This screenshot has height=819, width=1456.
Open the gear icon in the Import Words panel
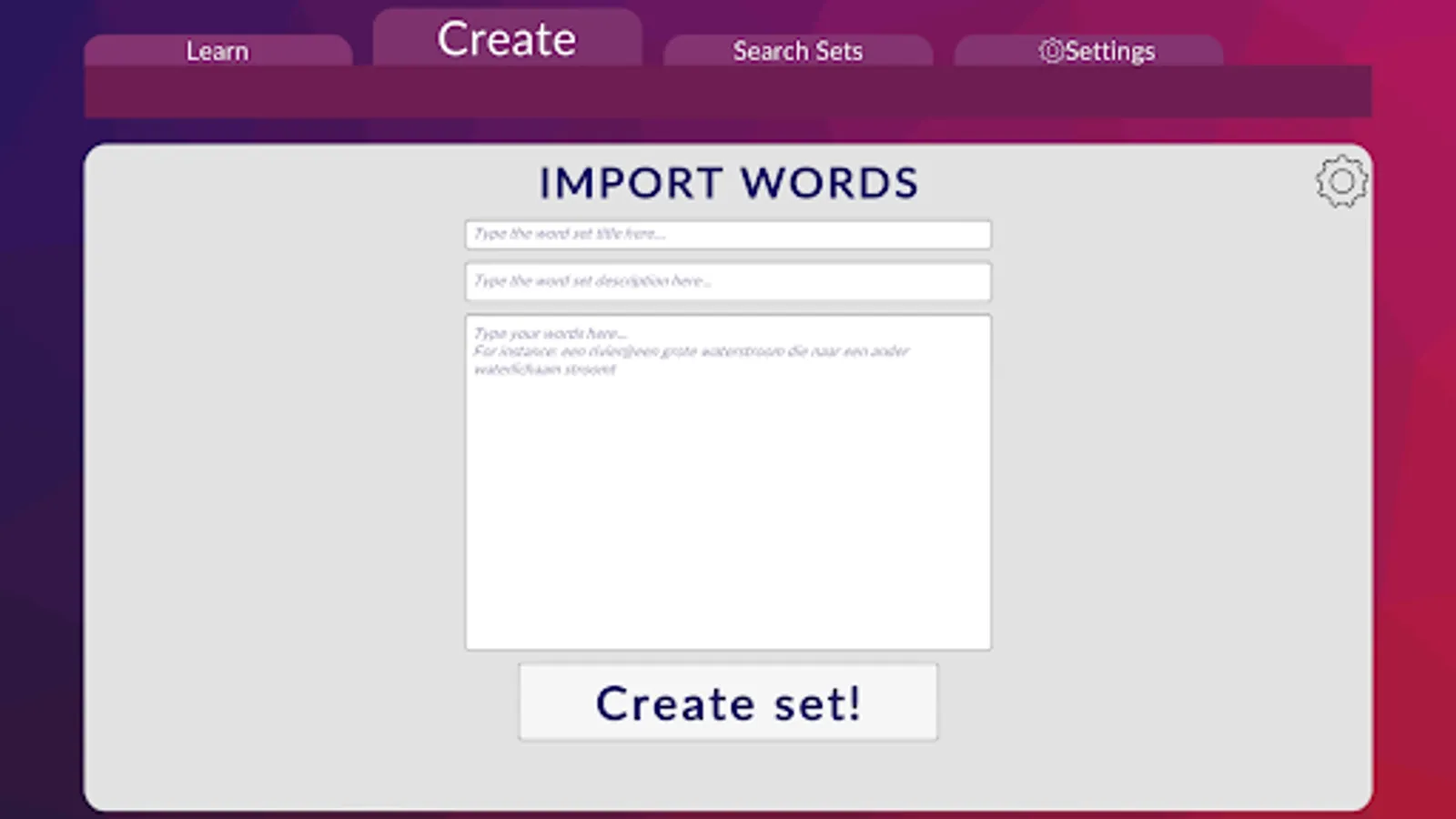tap(1341, 182)
